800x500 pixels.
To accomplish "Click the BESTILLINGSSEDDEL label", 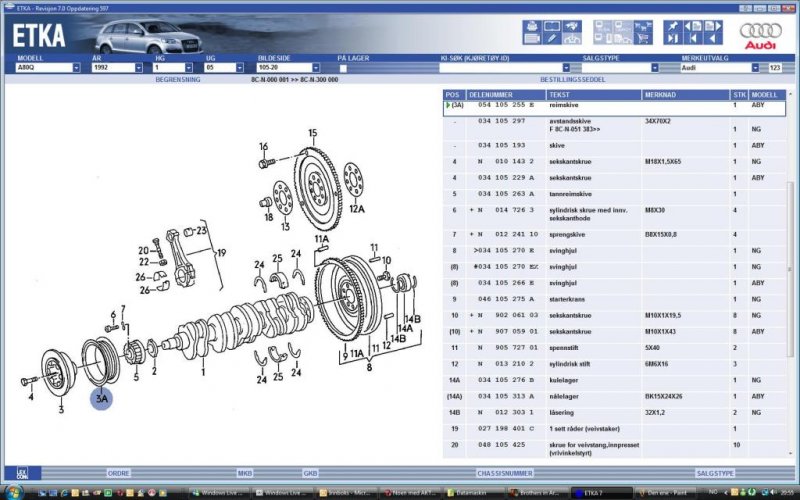I will point(570,78).
